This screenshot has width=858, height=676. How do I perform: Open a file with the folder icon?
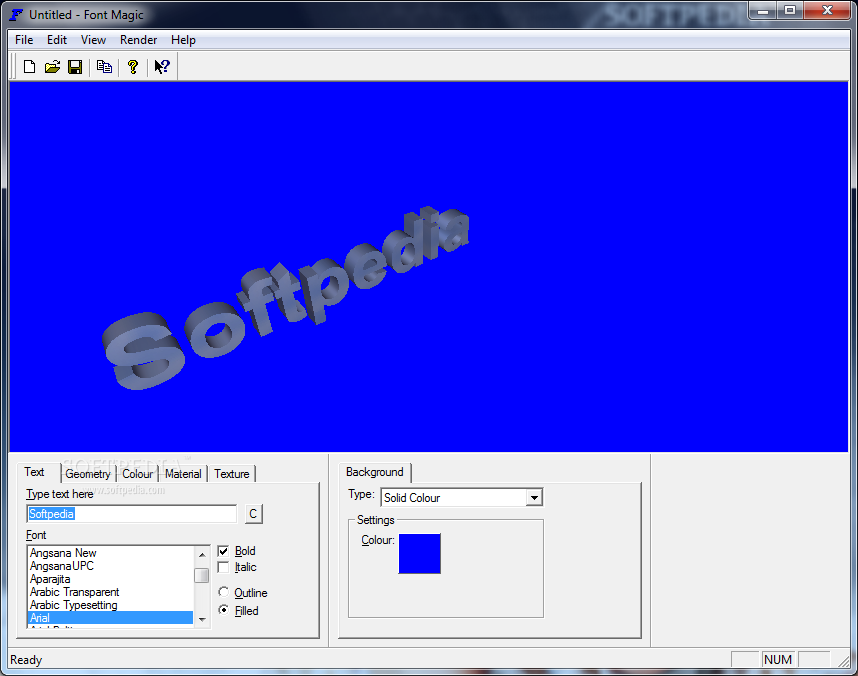[53, 67]
